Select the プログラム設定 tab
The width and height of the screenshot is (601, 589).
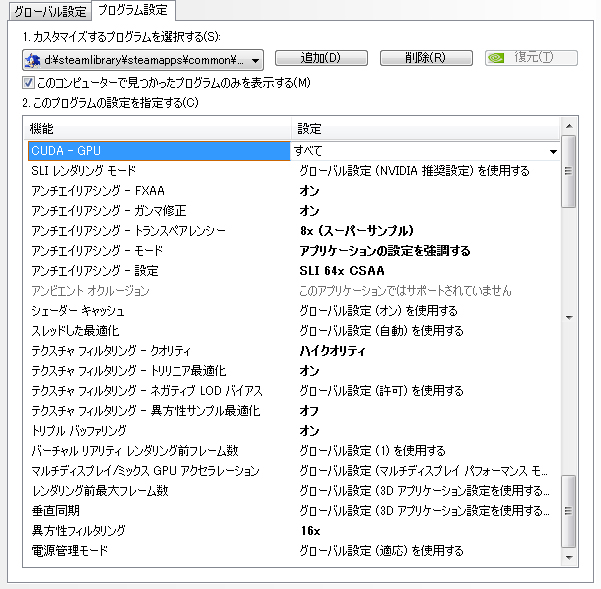(x=133, y=10)
